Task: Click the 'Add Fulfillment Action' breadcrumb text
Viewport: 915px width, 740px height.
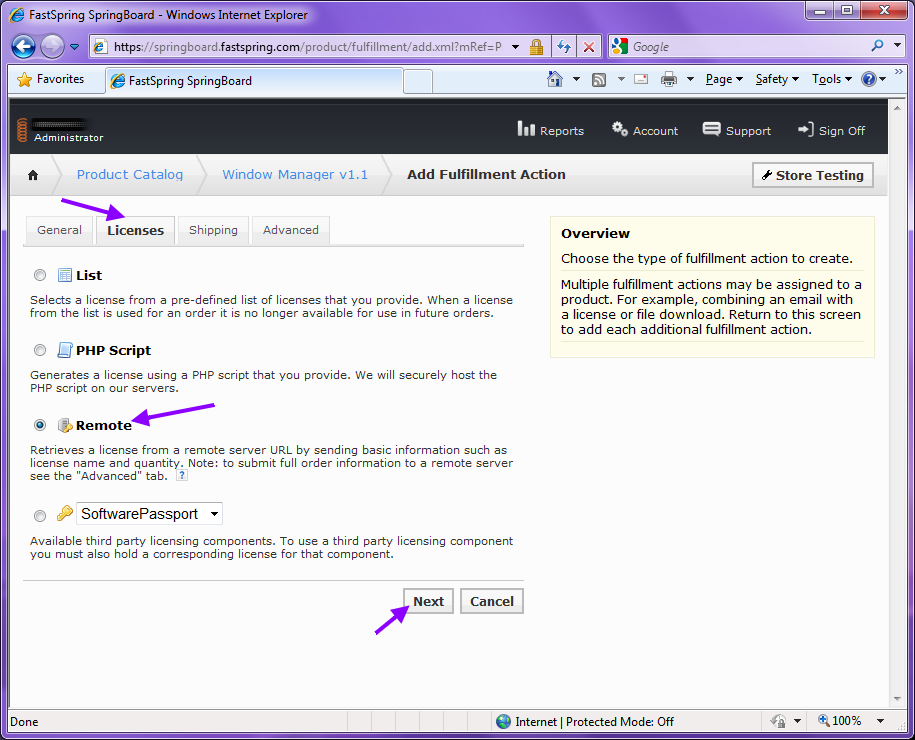Action: tap(486, 174)
